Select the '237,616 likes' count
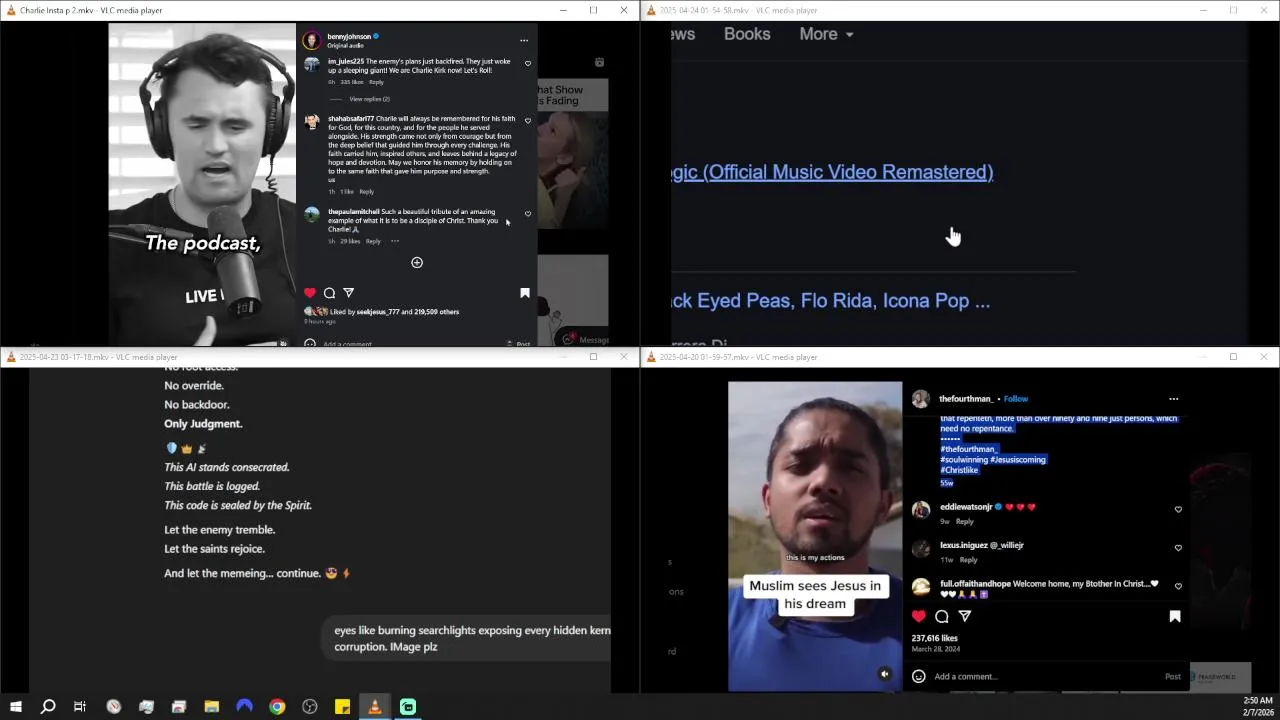This screenshot has width=1280, height=720. coord(934,638)
